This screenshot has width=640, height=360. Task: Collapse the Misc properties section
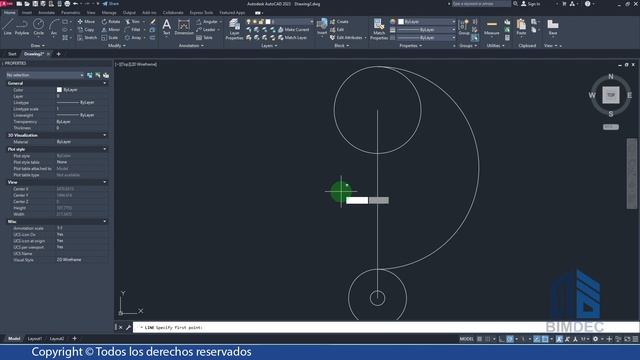[x=105, y=222]
